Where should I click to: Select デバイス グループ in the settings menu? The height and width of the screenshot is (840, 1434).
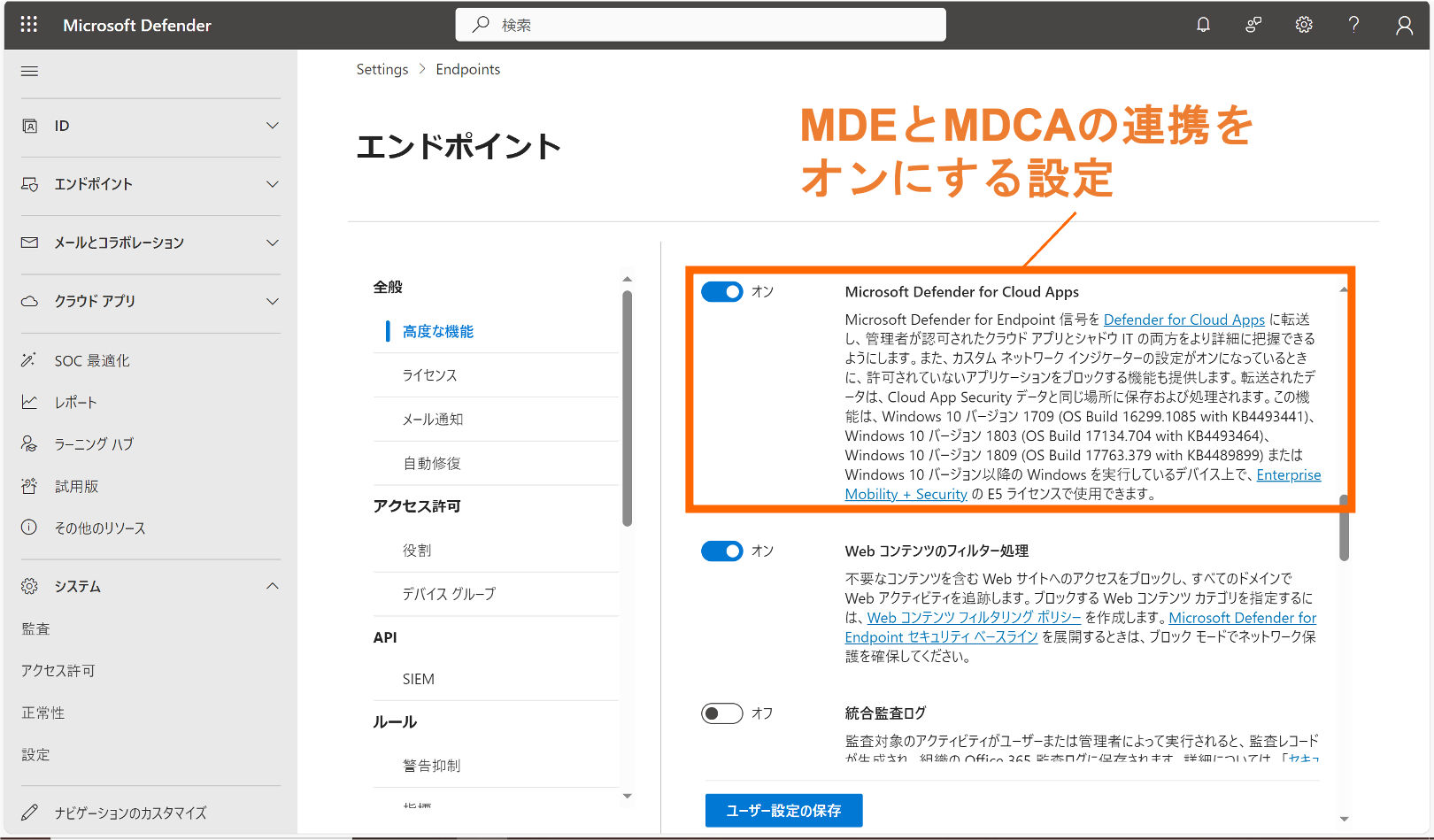click(449, 594)
